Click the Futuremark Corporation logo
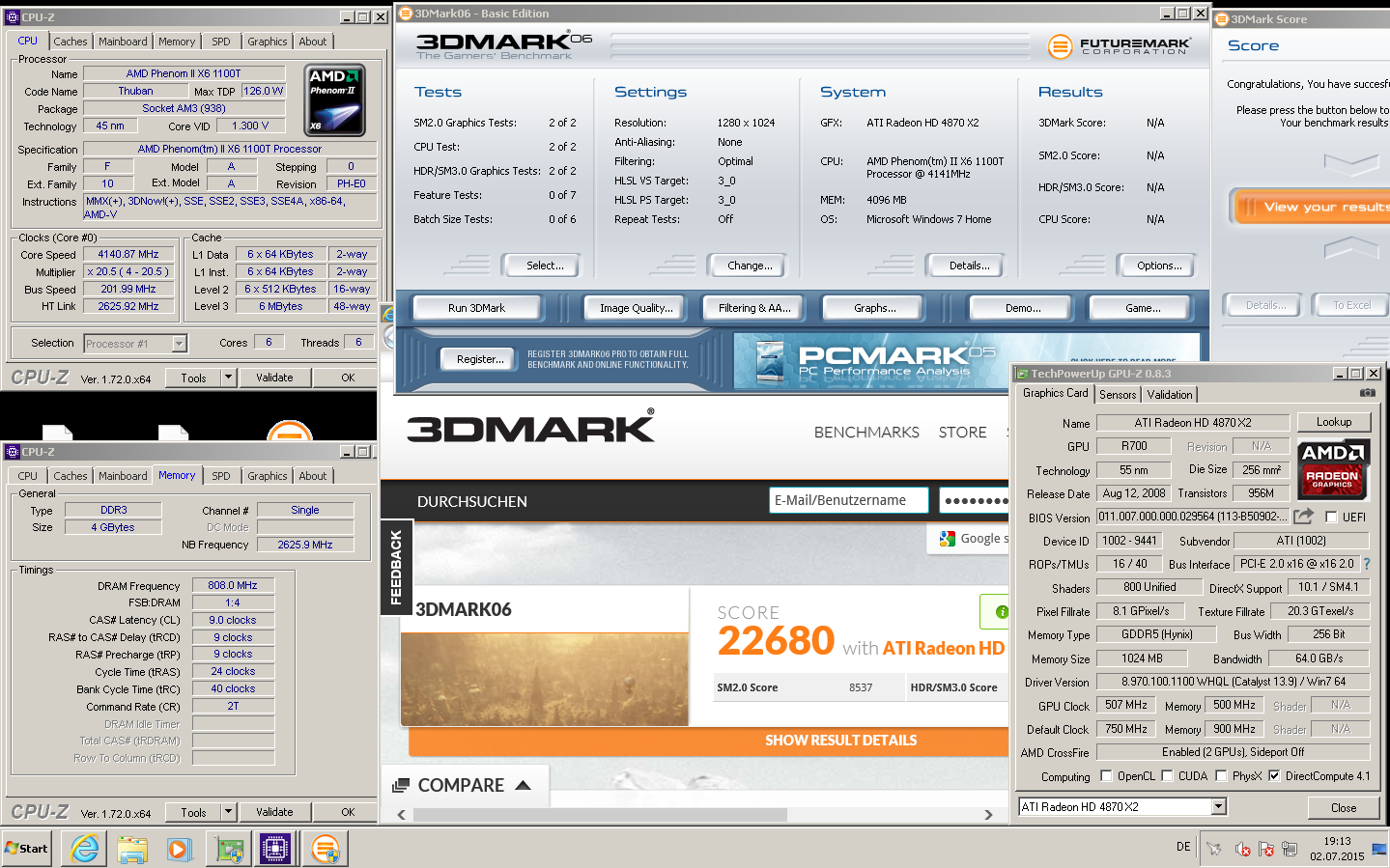The width and height of the screenshot is (1390, 868). tap(1121, 45)
